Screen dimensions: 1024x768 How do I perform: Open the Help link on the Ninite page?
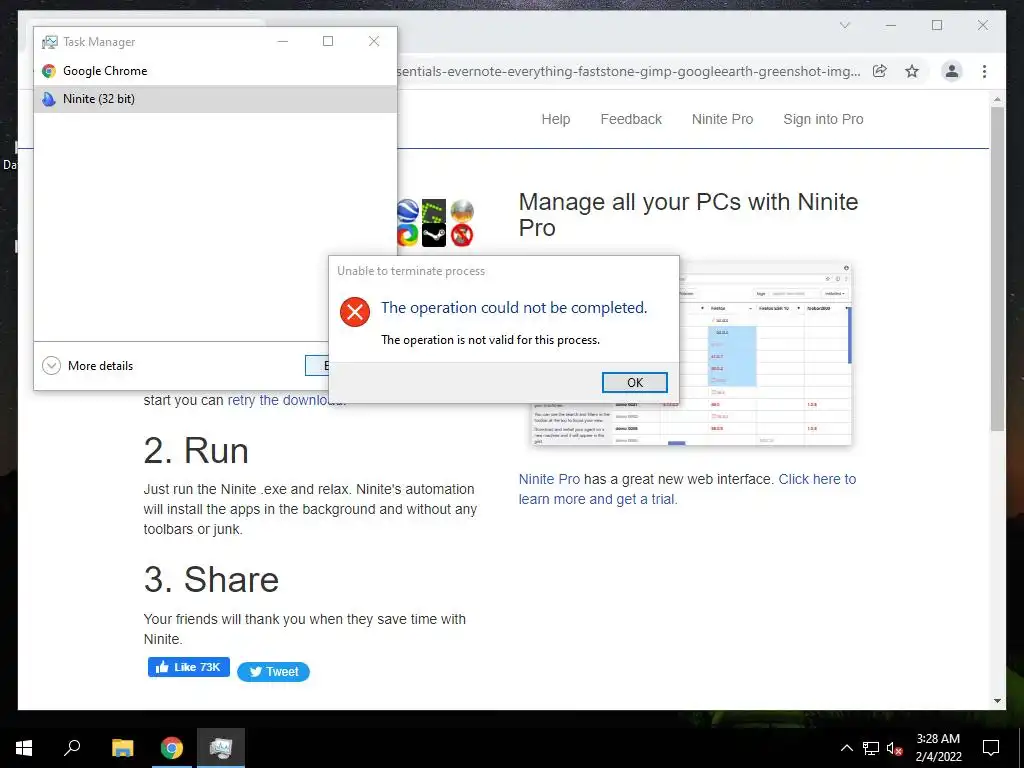click(x=556, y=119)
